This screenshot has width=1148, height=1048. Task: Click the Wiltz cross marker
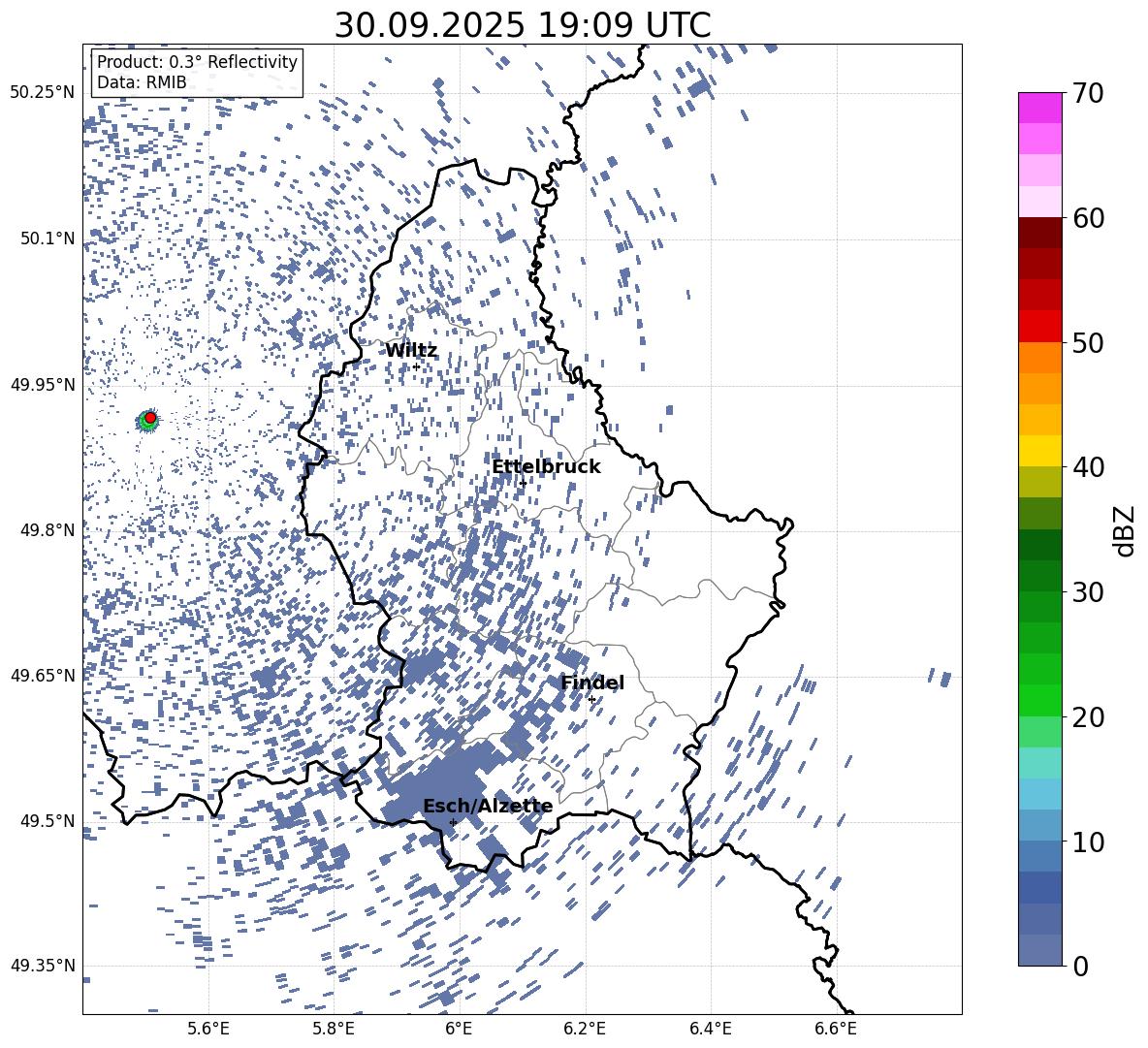tap(417, 366)
